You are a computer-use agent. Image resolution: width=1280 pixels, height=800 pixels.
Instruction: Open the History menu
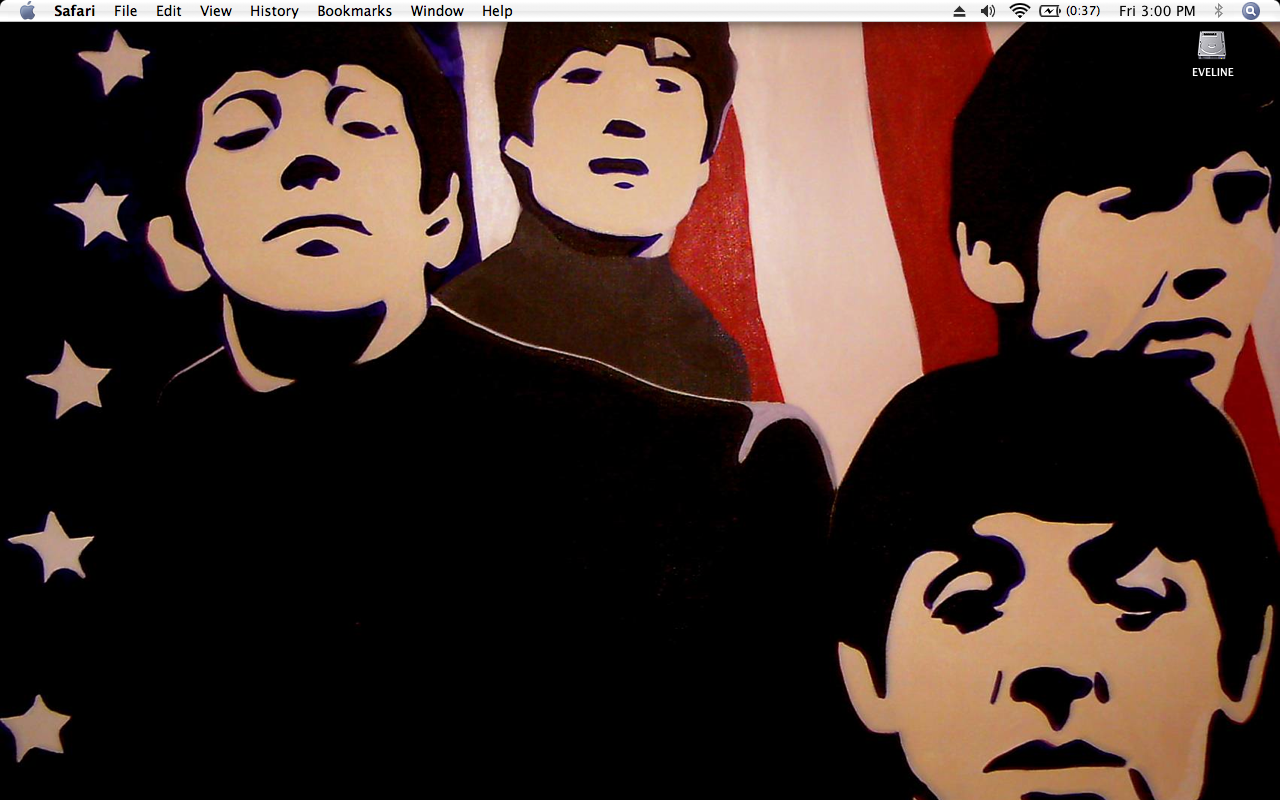pyautogui.click(x=274, y=11)
